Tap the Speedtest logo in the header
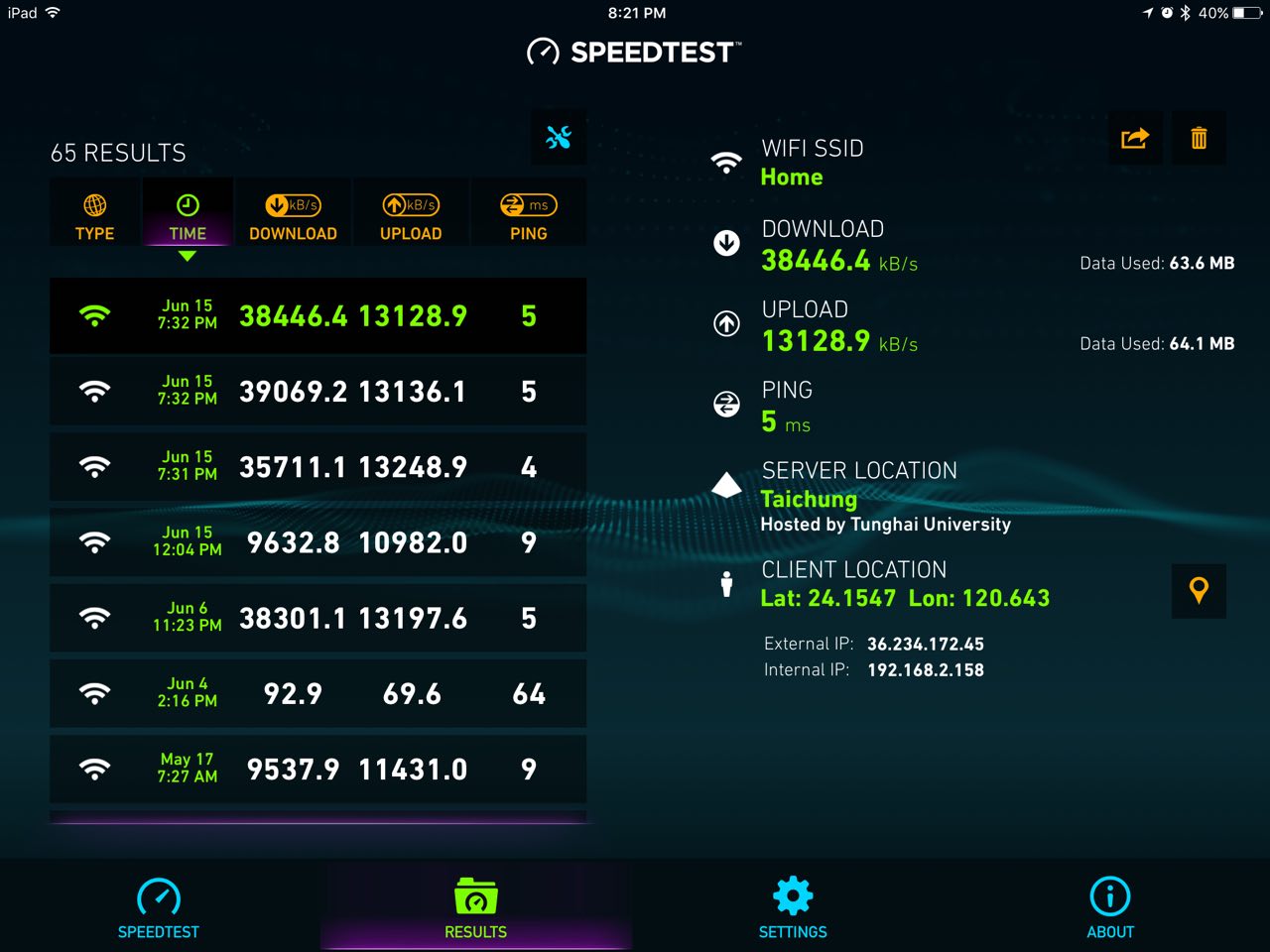The image size is (1270, 952). pyautogui.click(x=634, y=52)
